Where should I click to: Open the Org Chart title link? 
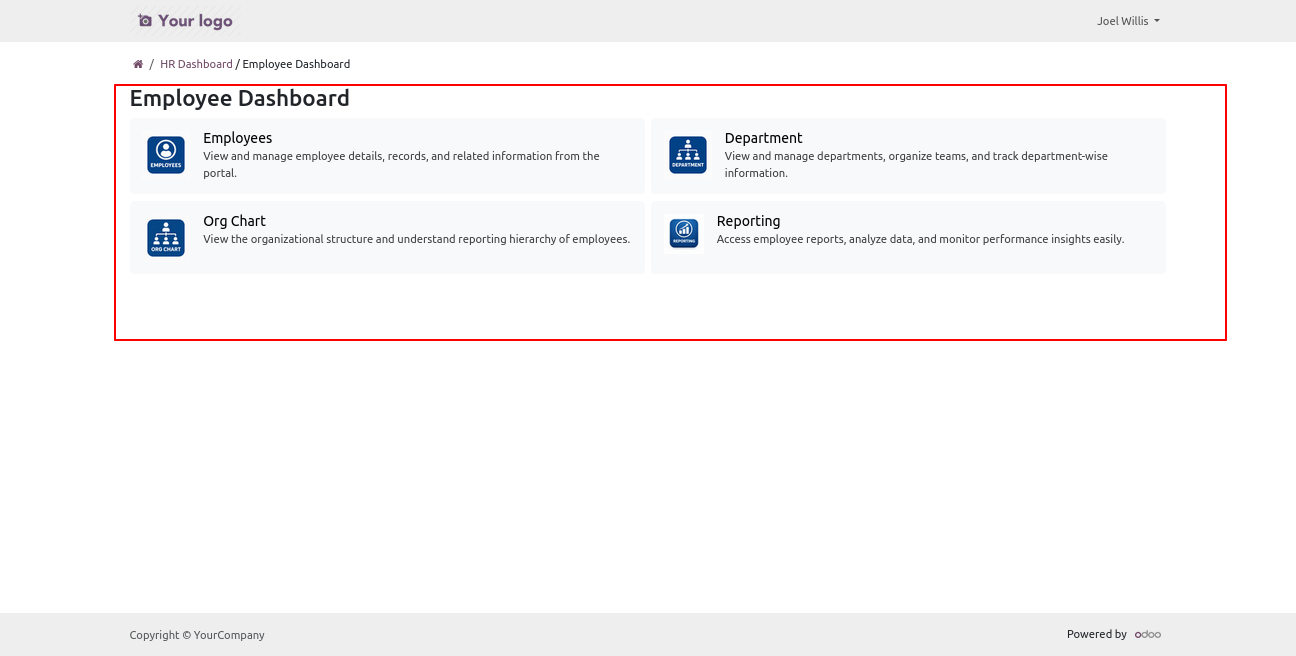coord(234,221)
